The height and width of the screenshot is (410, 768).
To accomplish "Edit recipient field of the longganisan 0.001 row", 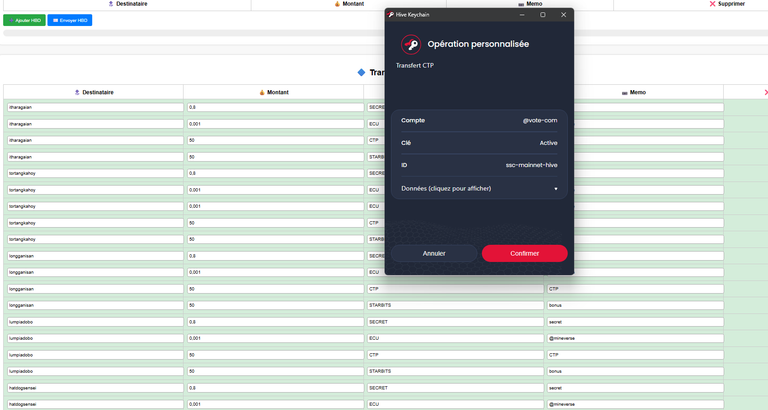I will [x=95, y=272].
